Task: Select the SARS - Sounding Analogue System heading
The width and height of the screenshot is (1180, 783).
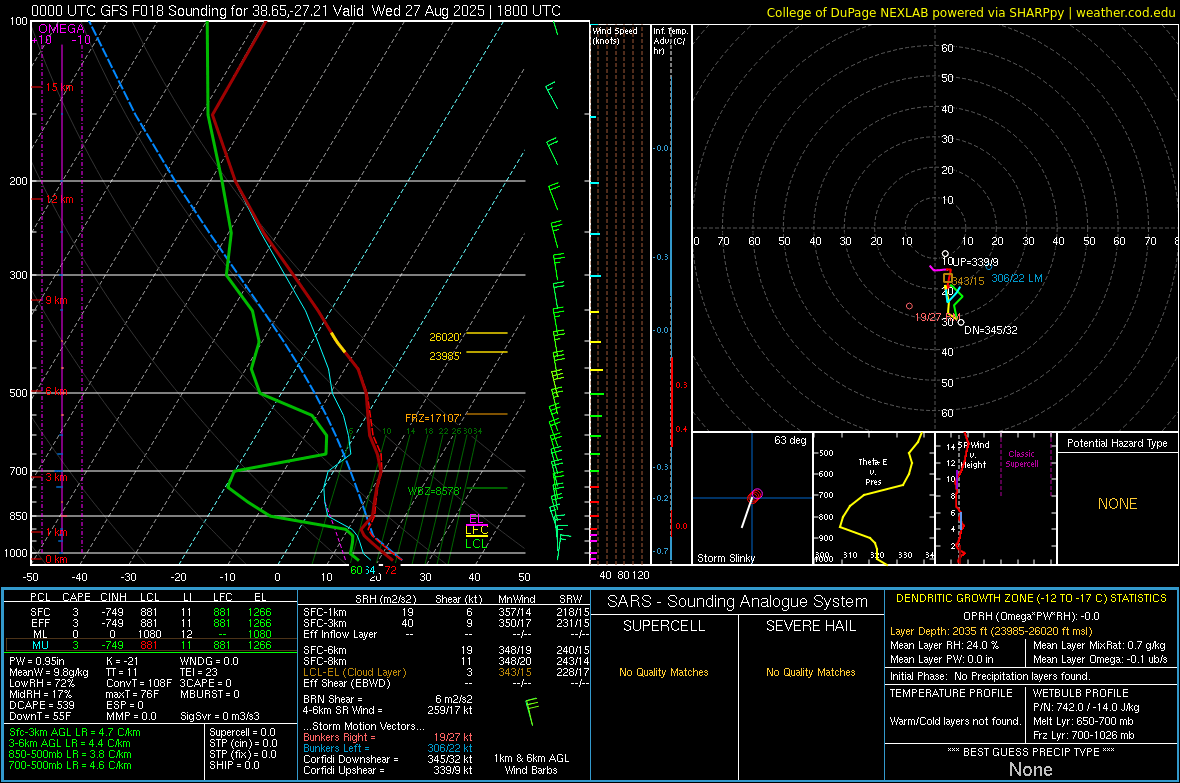Action: coord(738,602)
